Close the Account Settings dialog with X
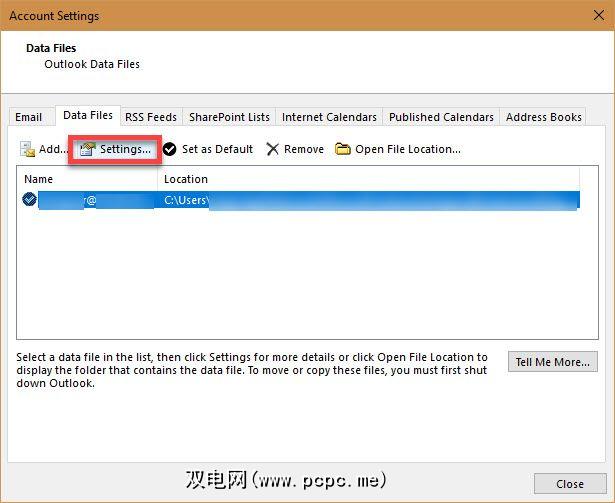Screen dimensions: 615x503 pyautogui.click(x=599, y=15)
